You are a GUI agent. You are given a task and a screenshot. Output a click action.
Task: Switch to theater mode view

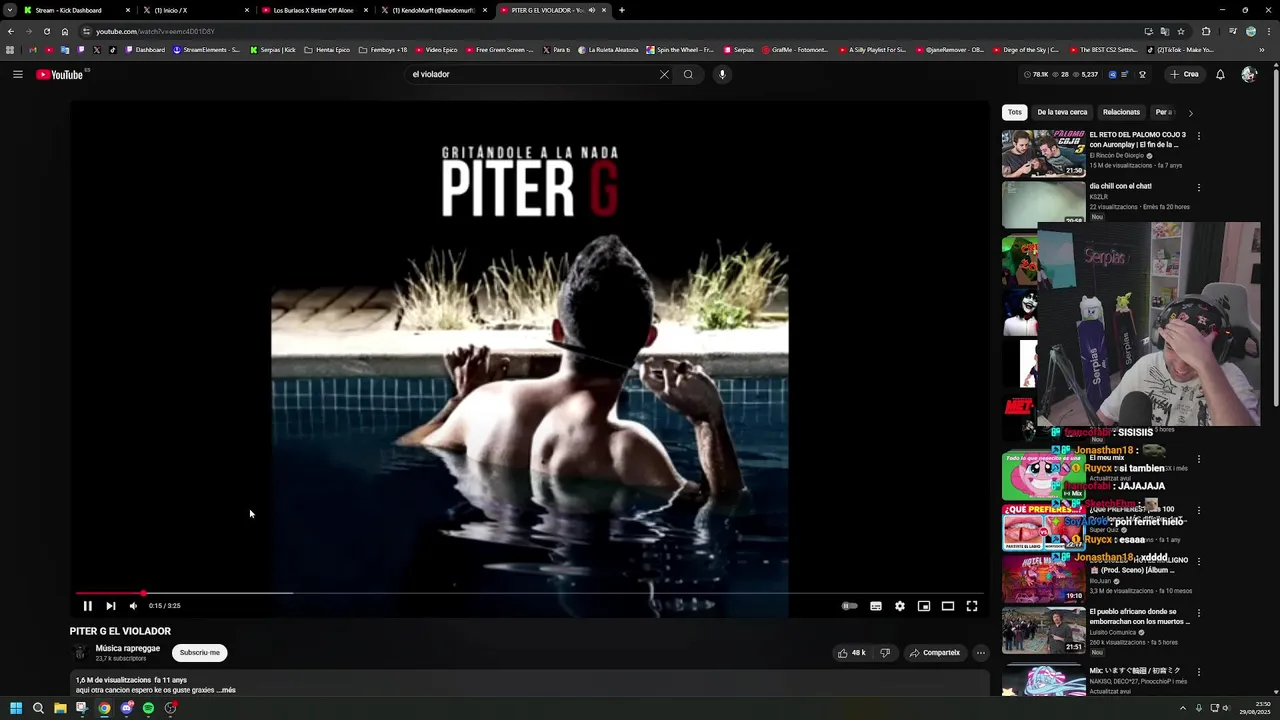coord(948,606)
